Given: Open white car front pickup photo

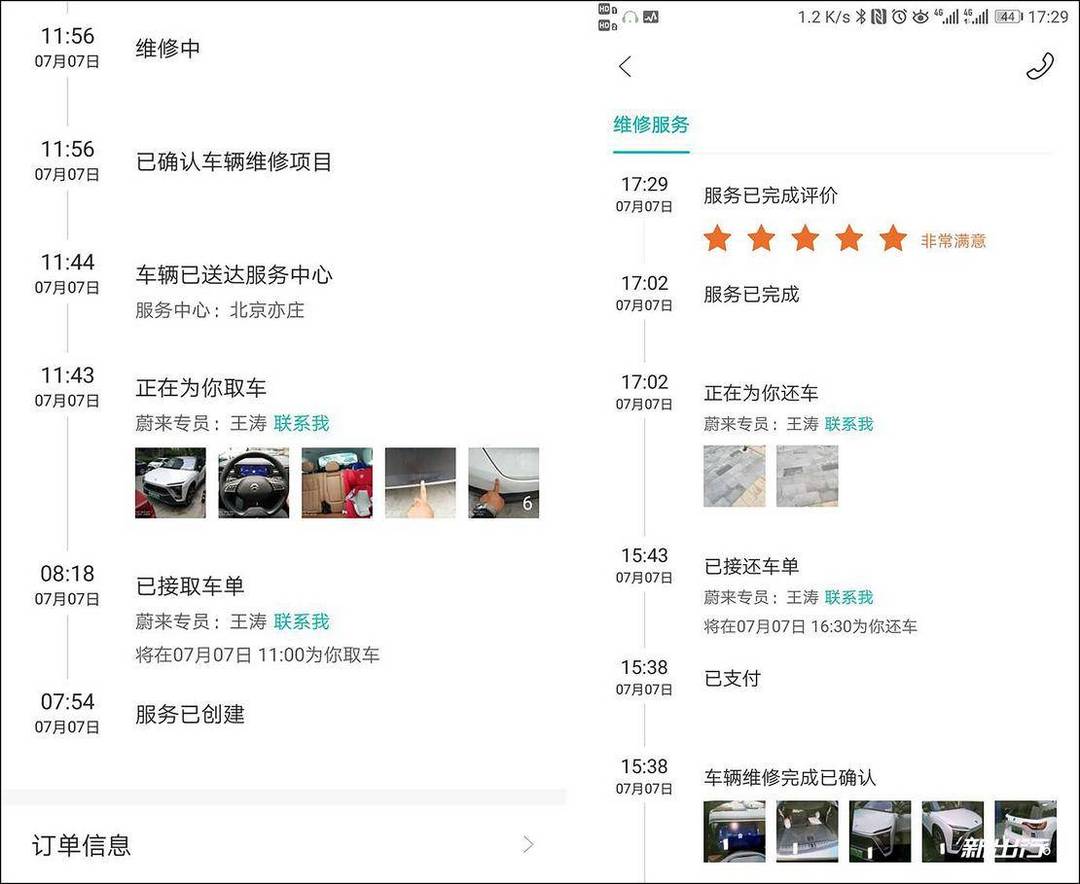Looking at the screenshot, I should pos(170,482).
